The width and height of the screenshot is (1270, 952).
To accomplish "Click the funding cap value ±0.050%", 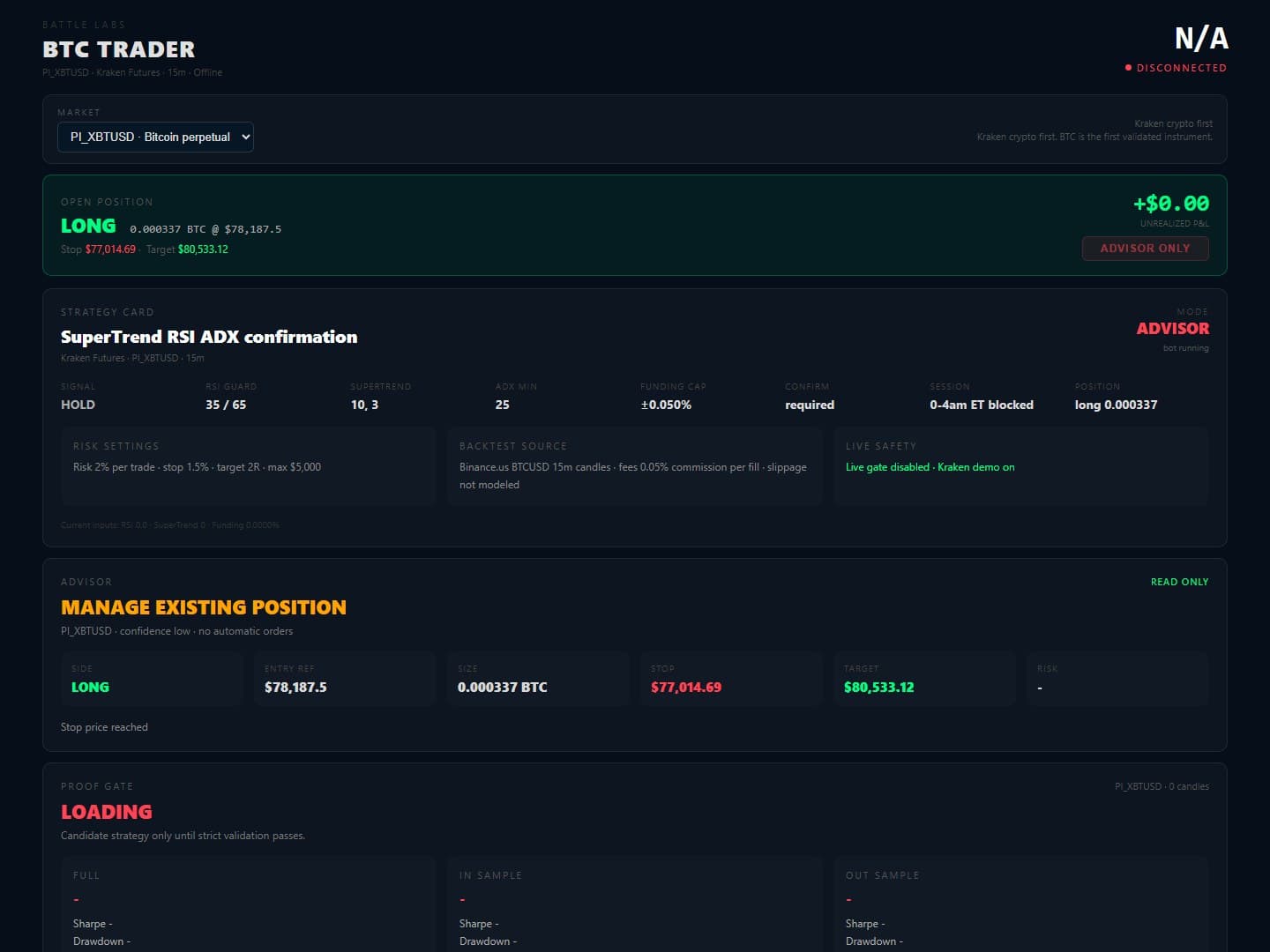I will click(666, 405).
